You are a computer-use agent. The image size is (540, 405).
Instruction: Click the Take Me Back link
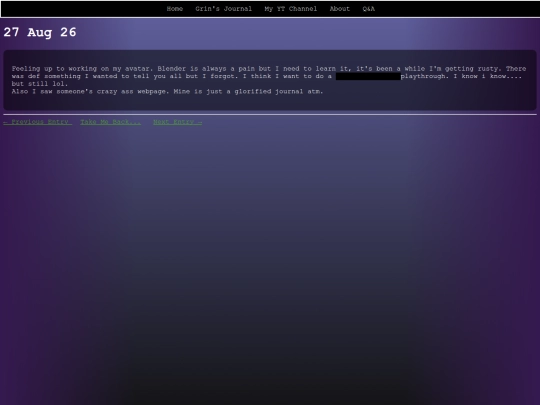111,122
